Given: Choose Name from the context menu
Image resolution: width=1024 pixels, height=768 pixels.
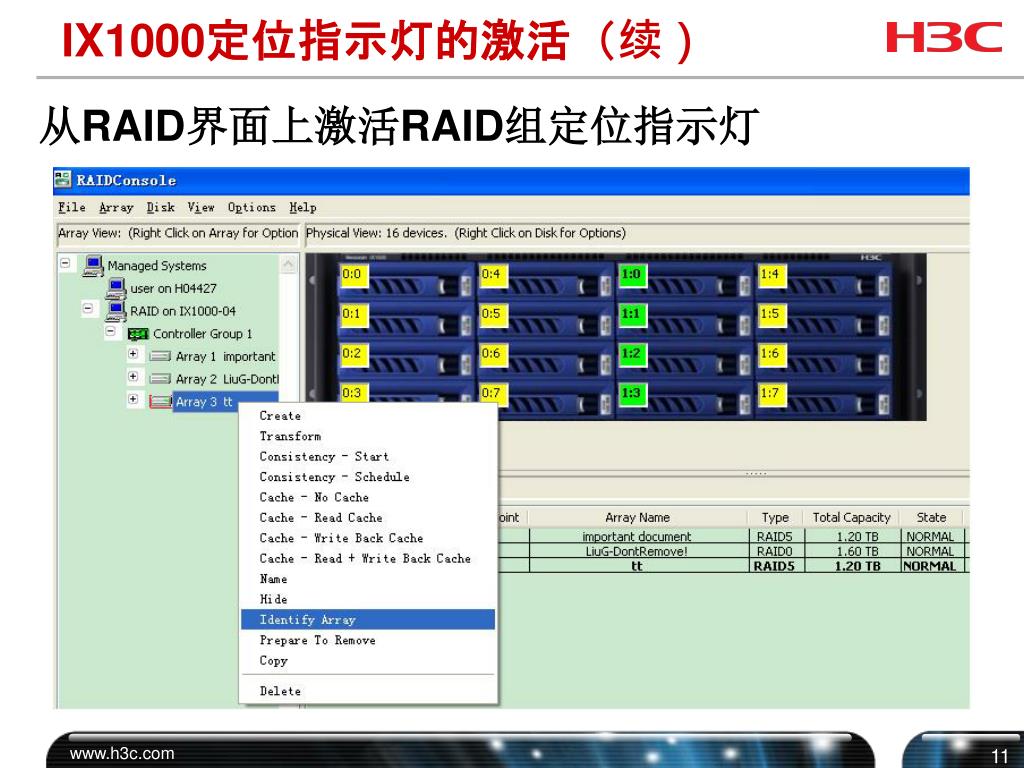Looking at the screenshot, I should (368, 579).
